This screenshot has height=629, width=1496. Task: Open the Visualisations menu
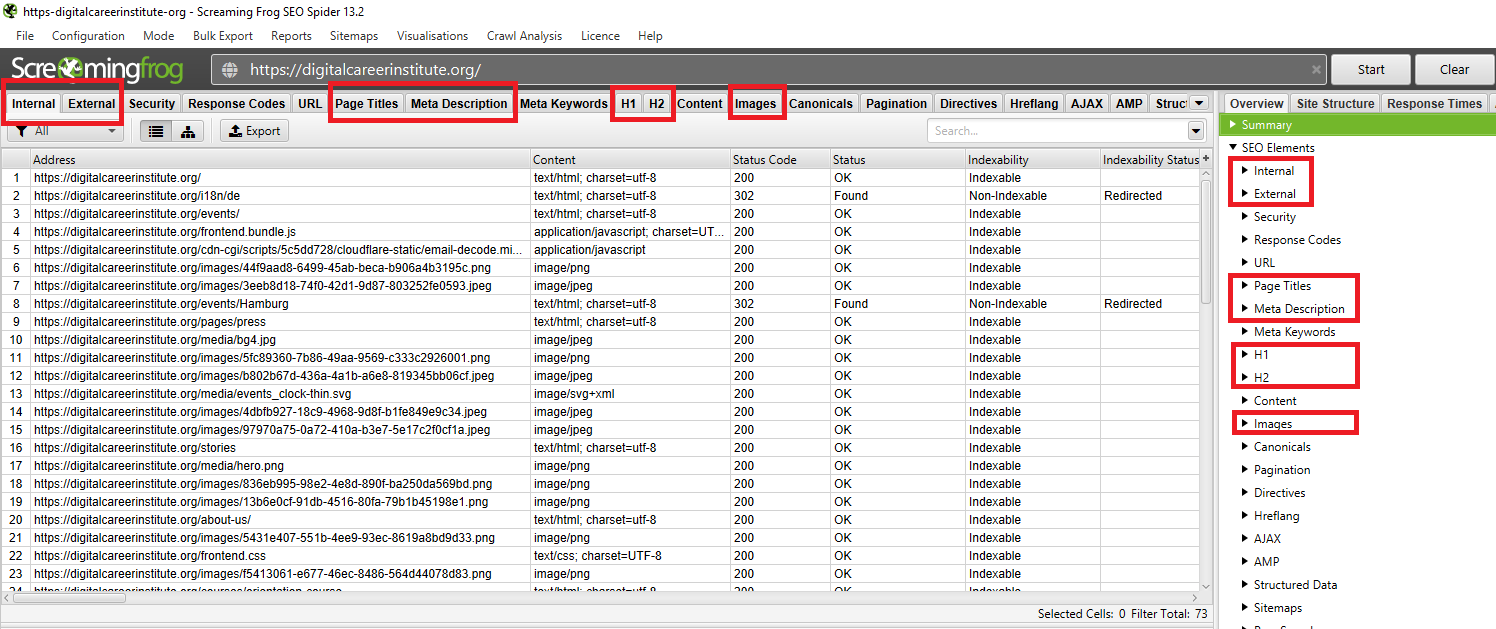[x=432, y=36]
